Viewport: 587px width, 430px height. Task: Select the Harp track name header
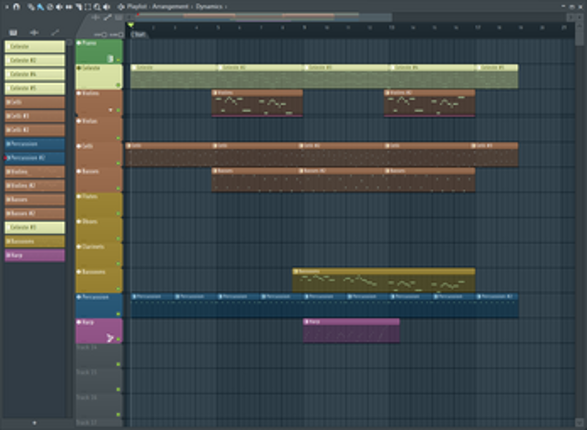pos(99,331)
